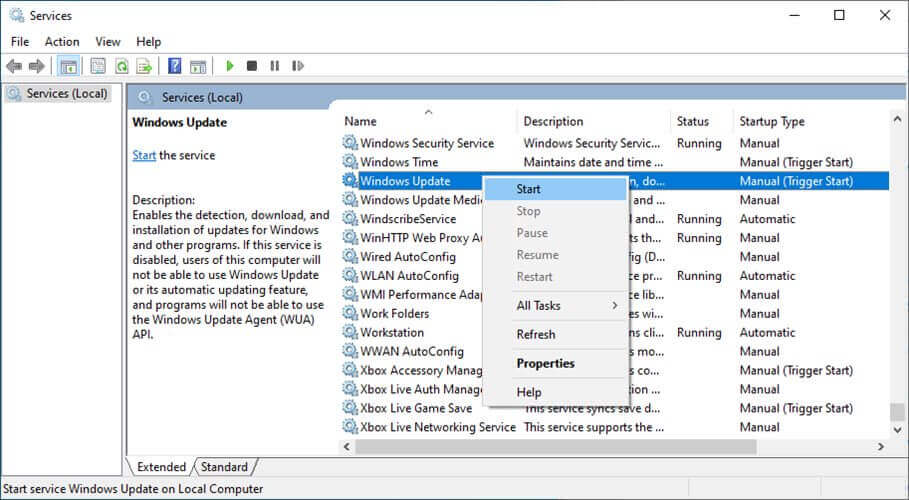This screenshot has height=500, width=909.
Task: Click the gear icon beside Wired AutoConfig
Action: [x=350, y=256]
